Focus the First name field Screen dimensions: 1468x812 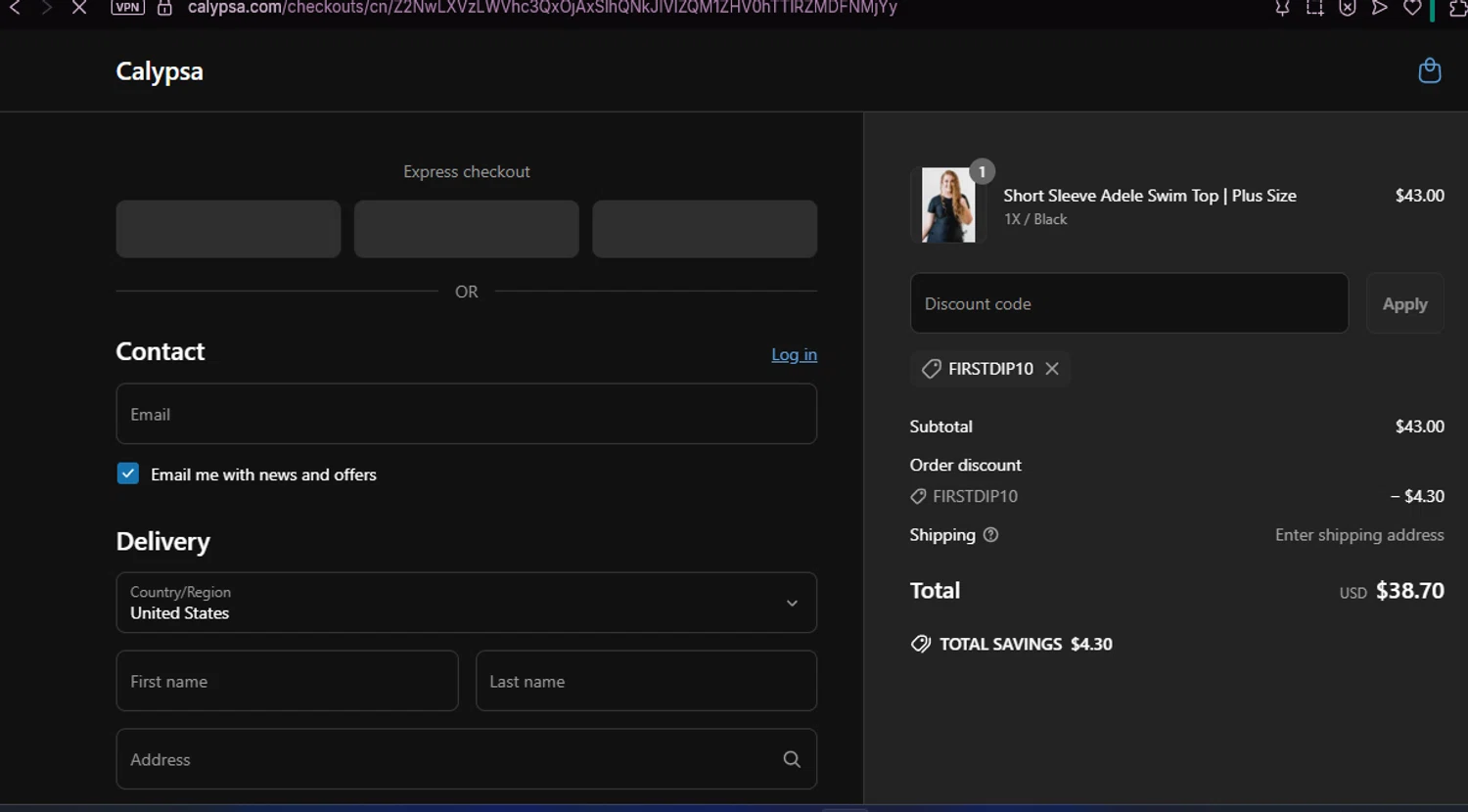click(x=287, y=681)
